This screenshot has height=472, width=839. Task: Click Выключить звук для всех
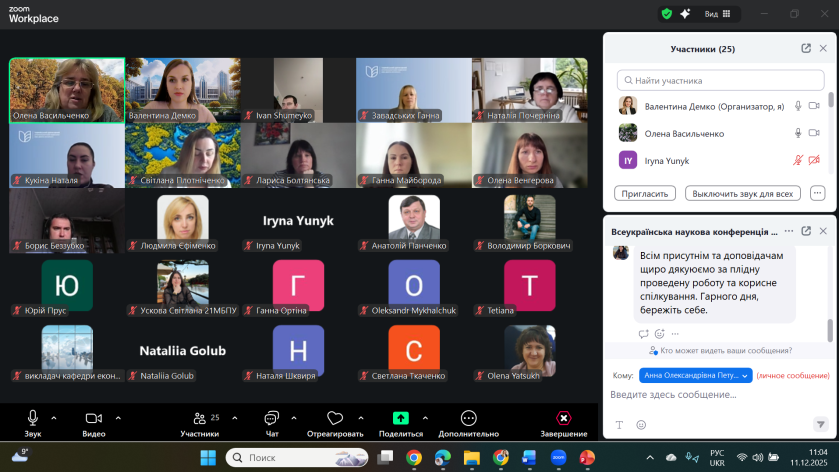click(x=743, y=193)
